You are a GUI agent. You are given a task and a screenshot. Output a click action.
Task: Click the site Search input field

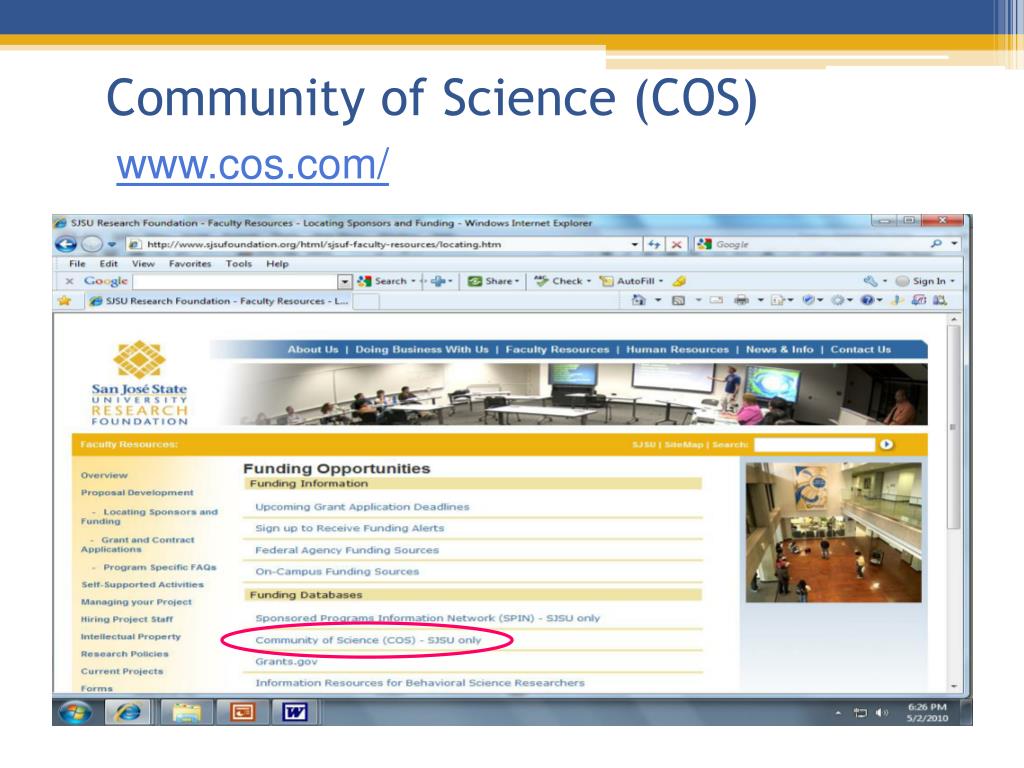(814, 445)
